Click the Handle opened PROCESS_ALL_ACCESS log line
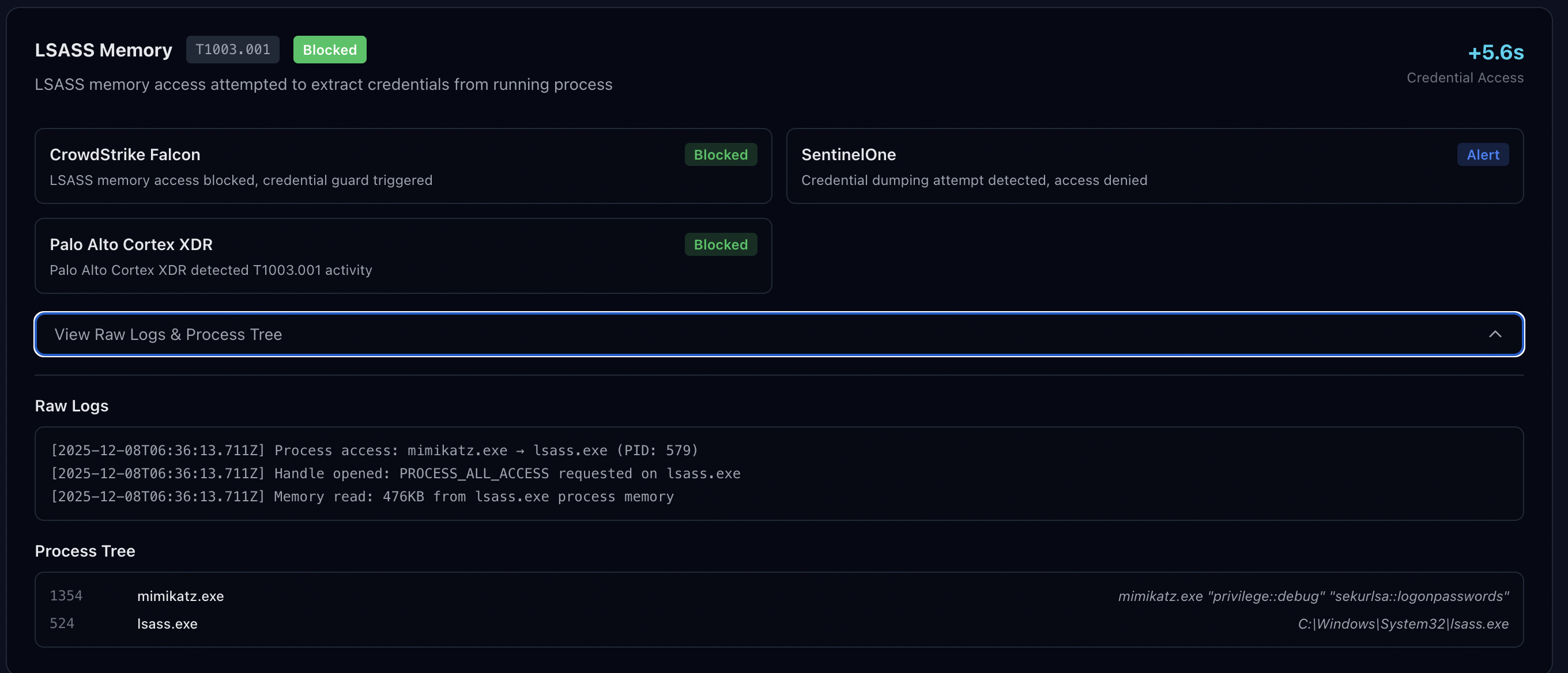This screenshot has height=673, width=1568. pos(395,474)
